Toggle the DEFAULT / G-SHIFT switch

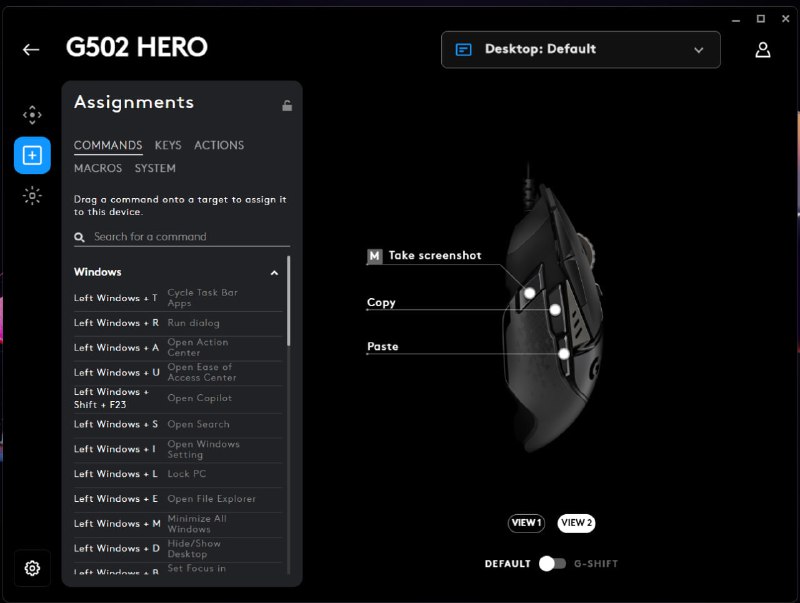(x=553, y=564)
